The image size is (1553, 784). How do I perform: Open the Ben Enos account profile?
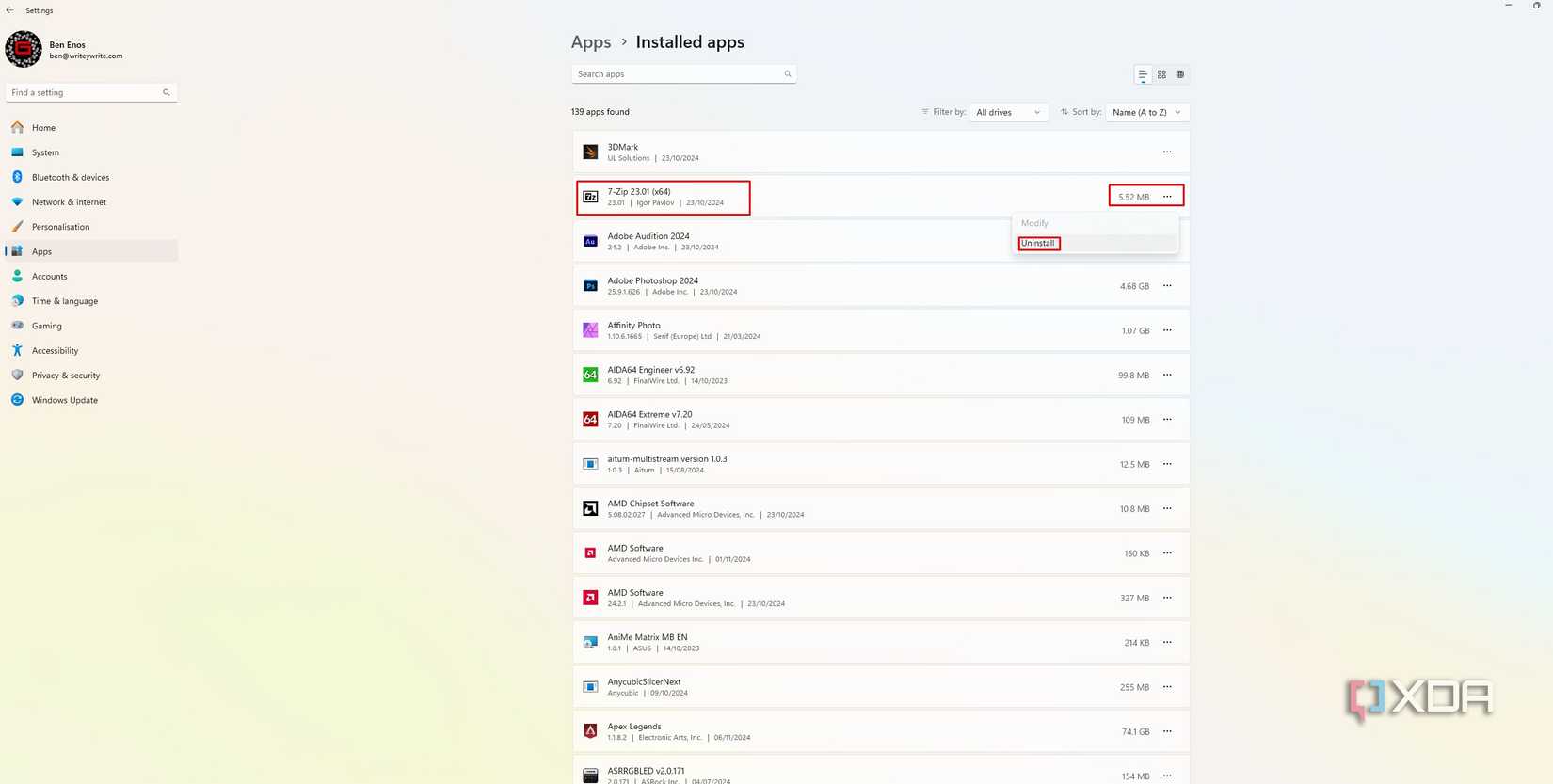(x=66, y=50)
